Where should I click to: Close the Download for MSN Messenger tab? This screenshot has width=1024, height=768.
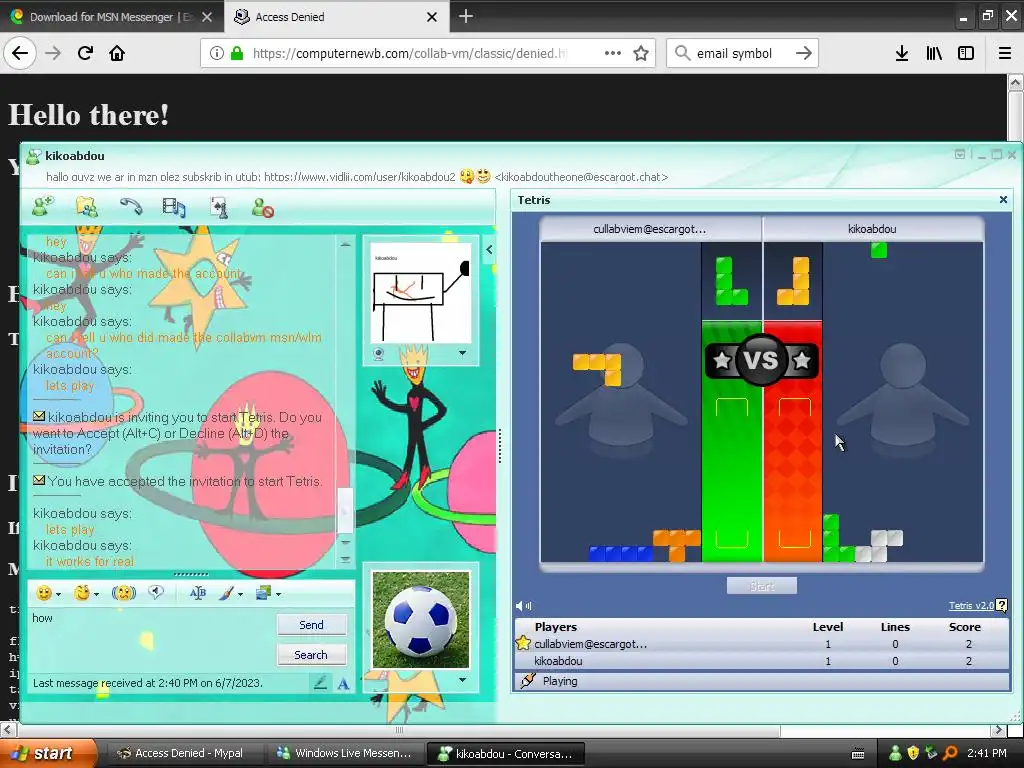click(x=207, y=17)
